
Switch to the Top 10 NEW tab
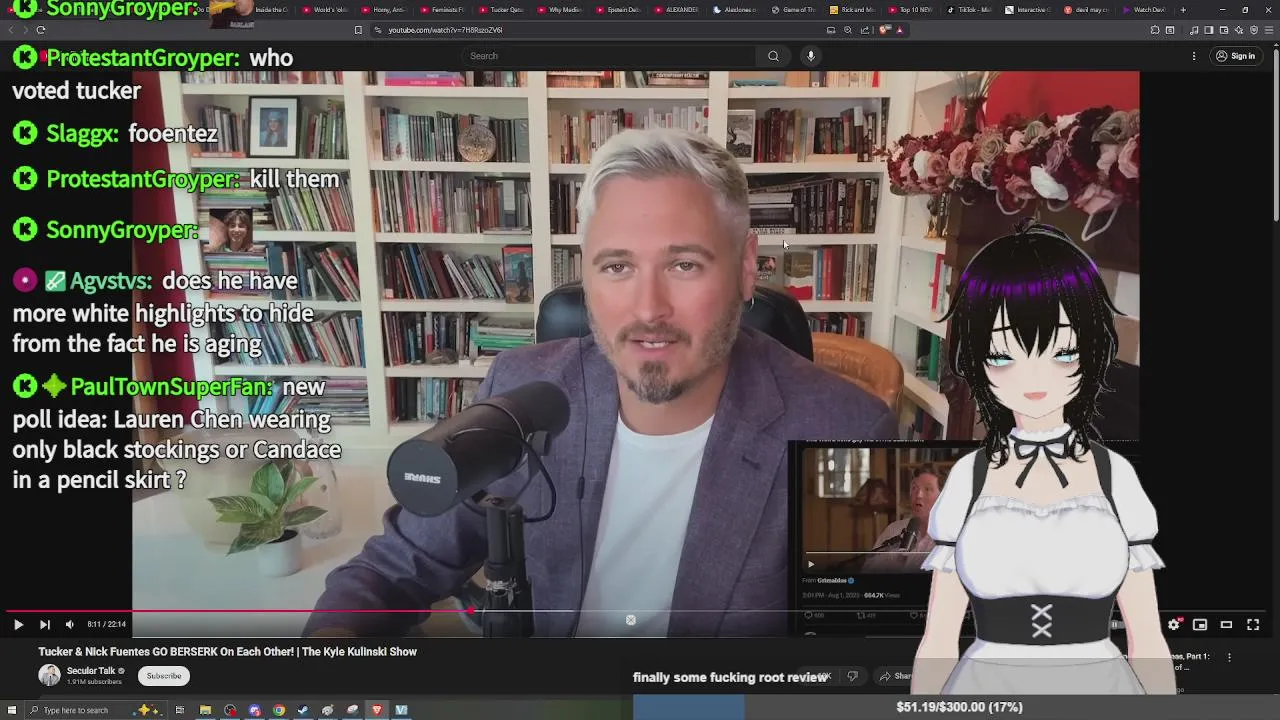pos(912,10)
